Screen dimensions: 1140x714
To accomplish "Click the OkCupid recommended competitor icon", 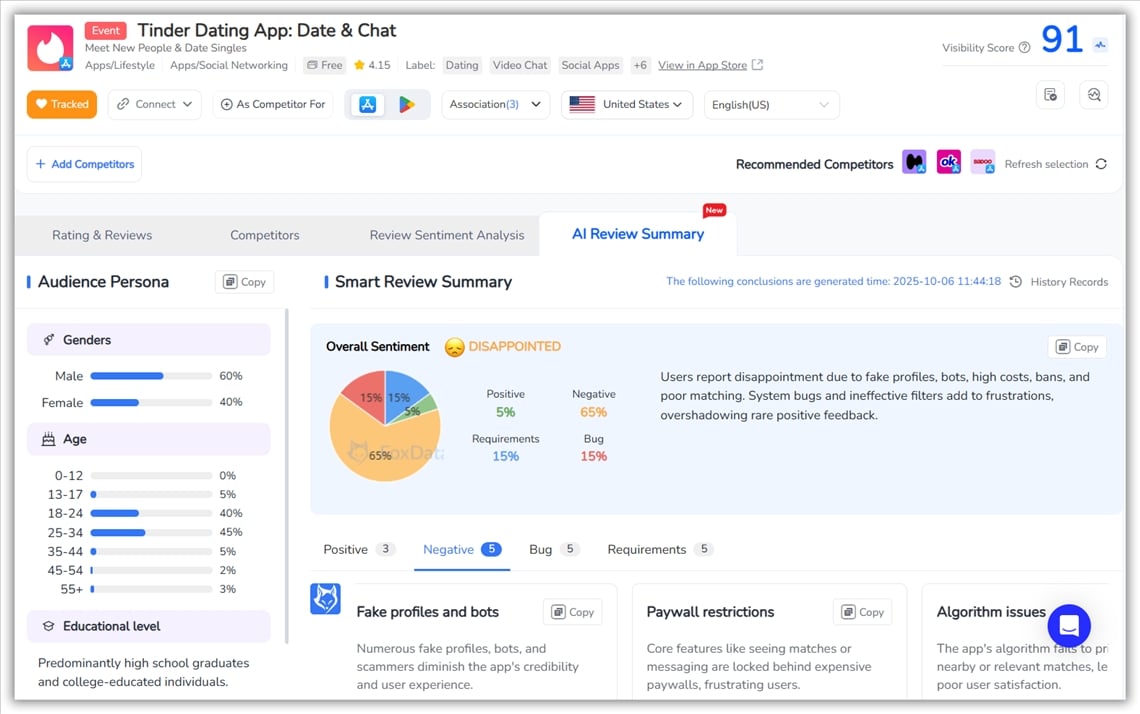I will 948,163.
